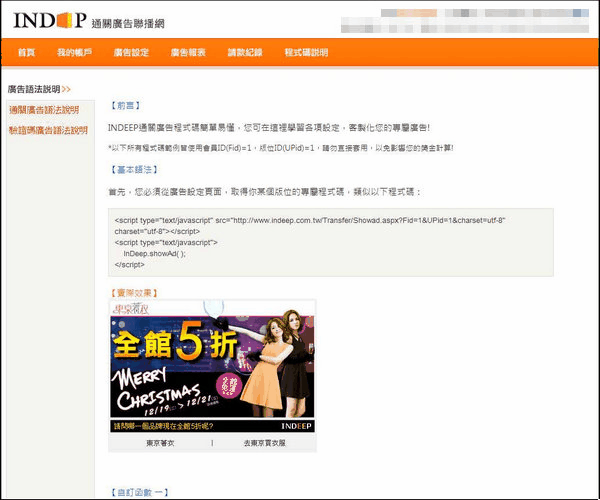Choose the 東京著衣 answer under the ad

point(162,442)
